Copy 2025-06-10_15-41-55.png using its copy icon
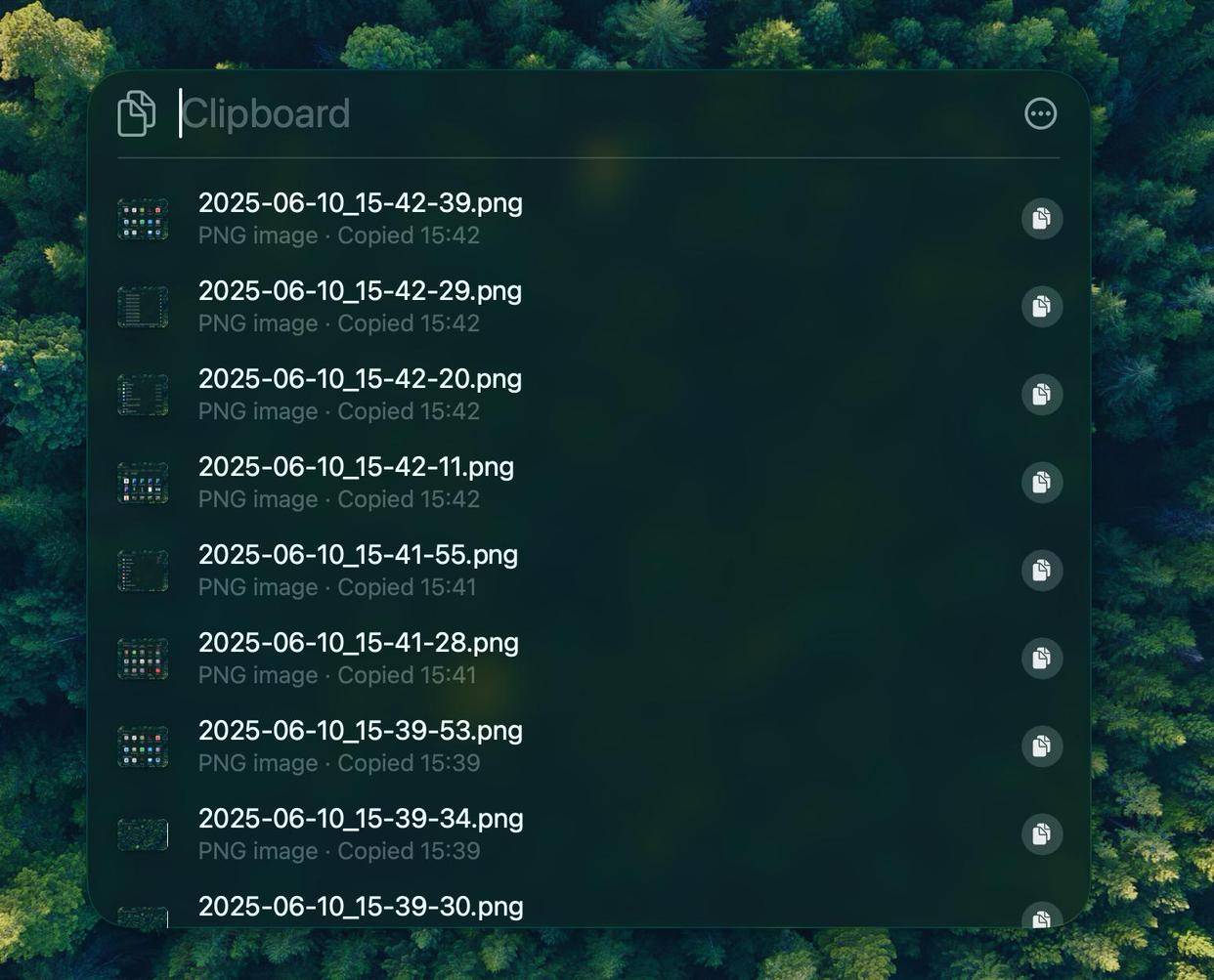This screenshot has height=980, width=1214. pos(1042,570)
